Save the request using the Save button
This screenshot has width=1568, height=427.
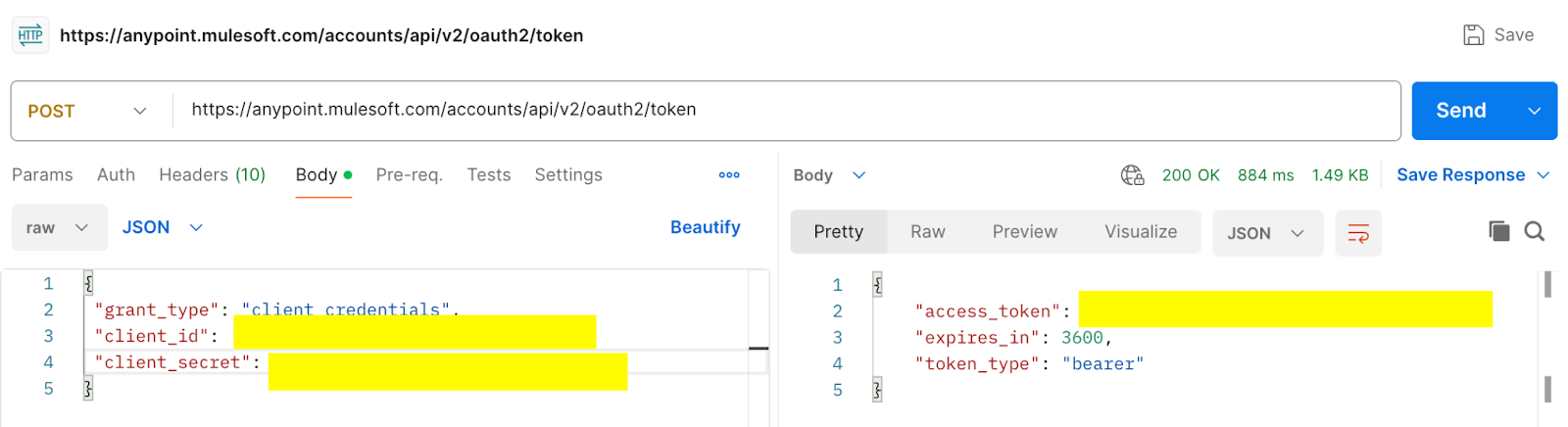tap(1498, 35)
